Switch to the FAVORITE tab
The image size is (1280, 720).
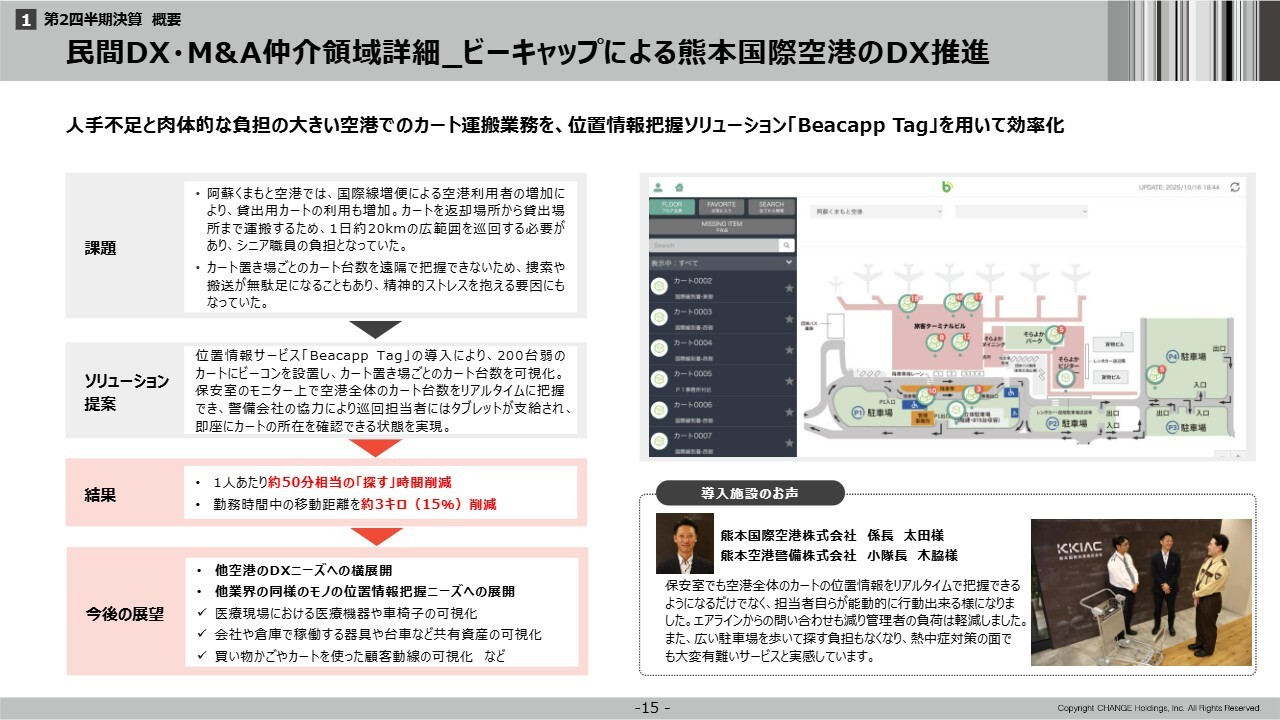pos(722,207)
